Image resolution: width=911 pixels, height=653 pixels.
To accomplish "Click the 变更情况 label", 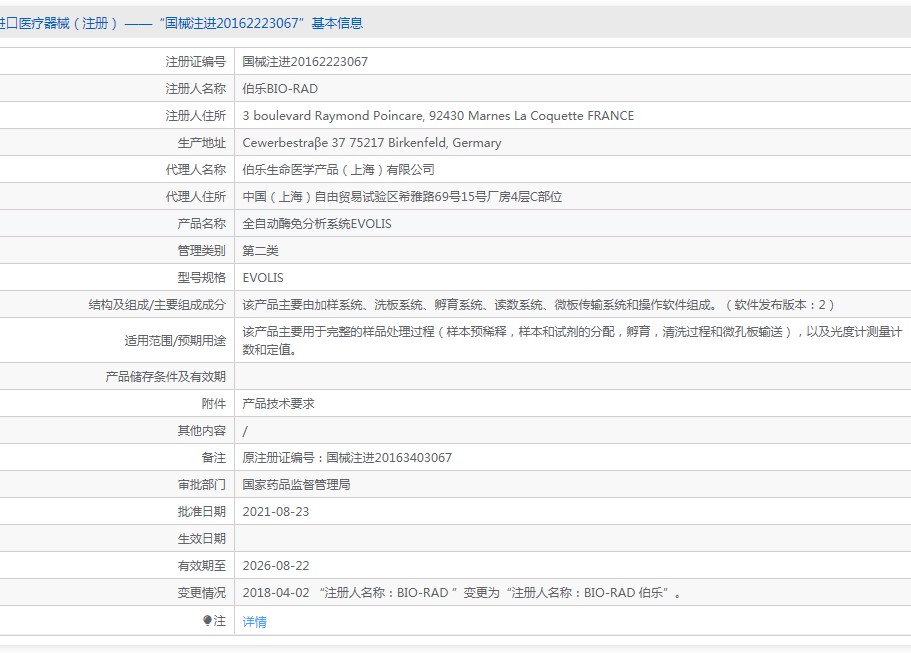I will pyautogui.click(x=202, y=593).
